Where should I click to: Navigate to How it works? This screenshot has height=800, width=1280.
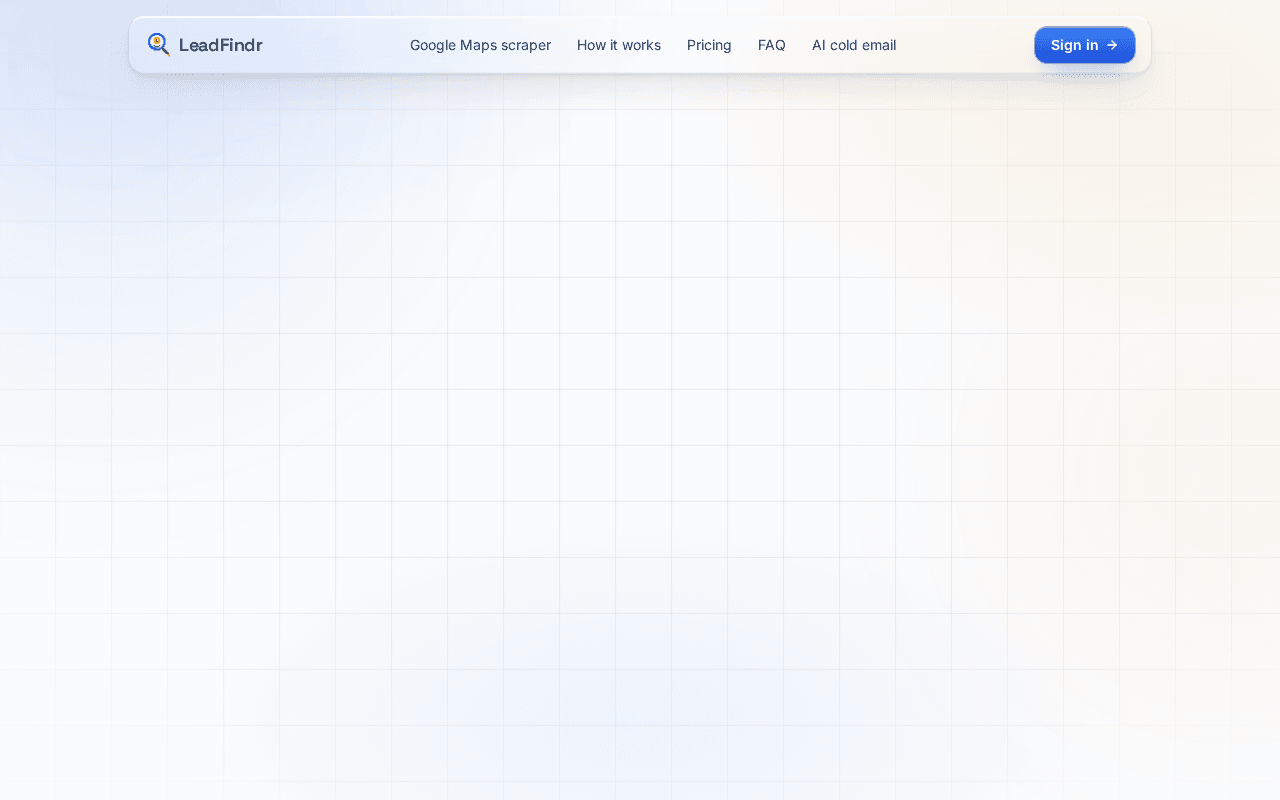click(619, 45)
